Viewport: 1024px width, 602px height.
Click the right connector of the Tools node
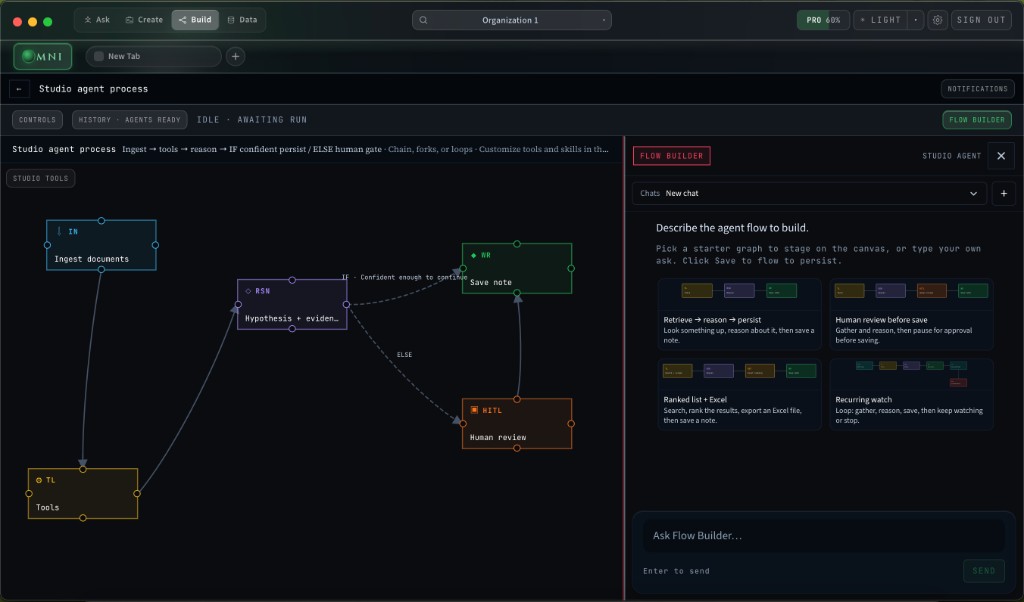click(x=136, y=494)
